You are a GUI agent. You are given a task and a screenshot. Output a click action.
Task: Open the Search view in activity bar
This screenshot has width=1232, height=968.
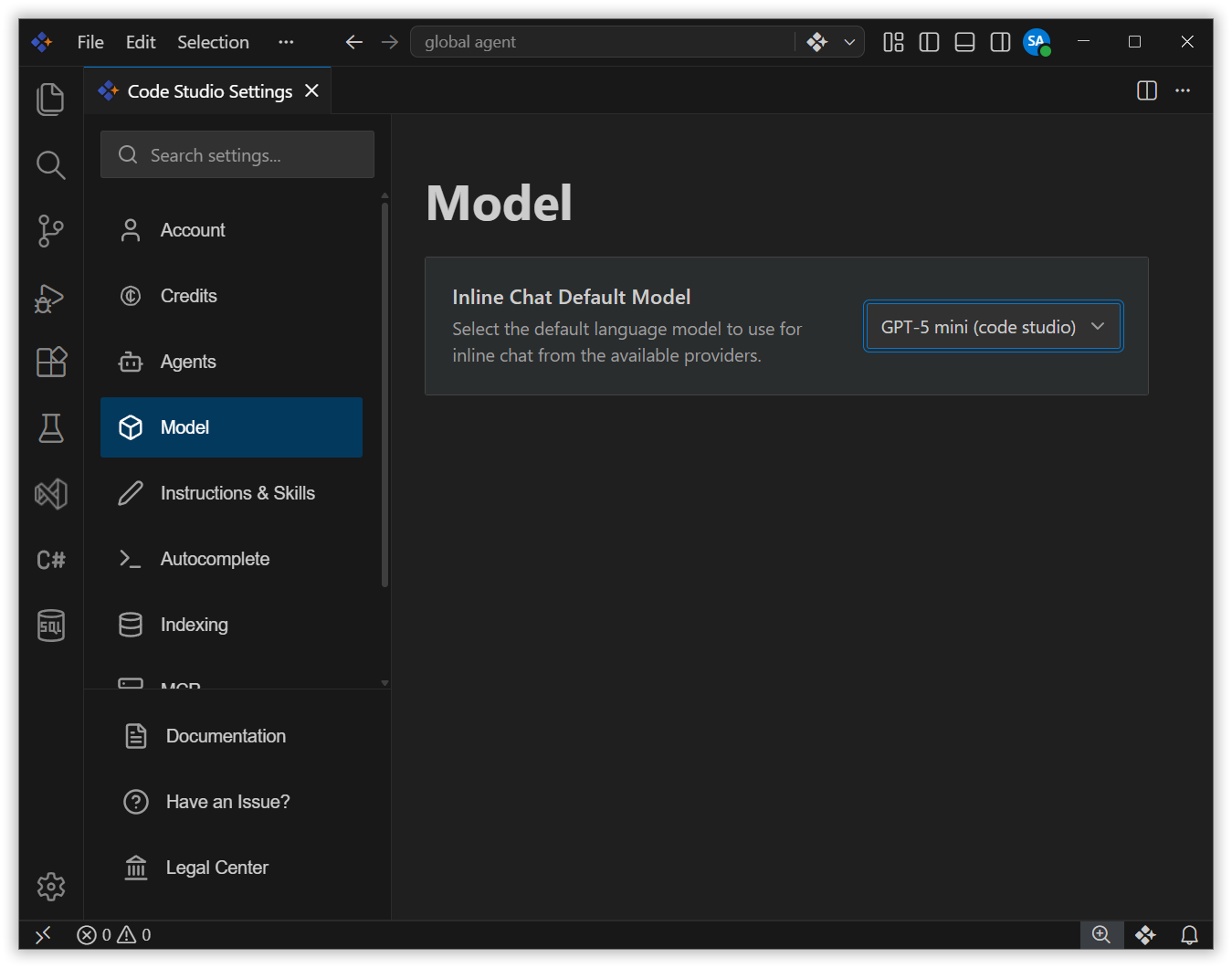[51, 165]
